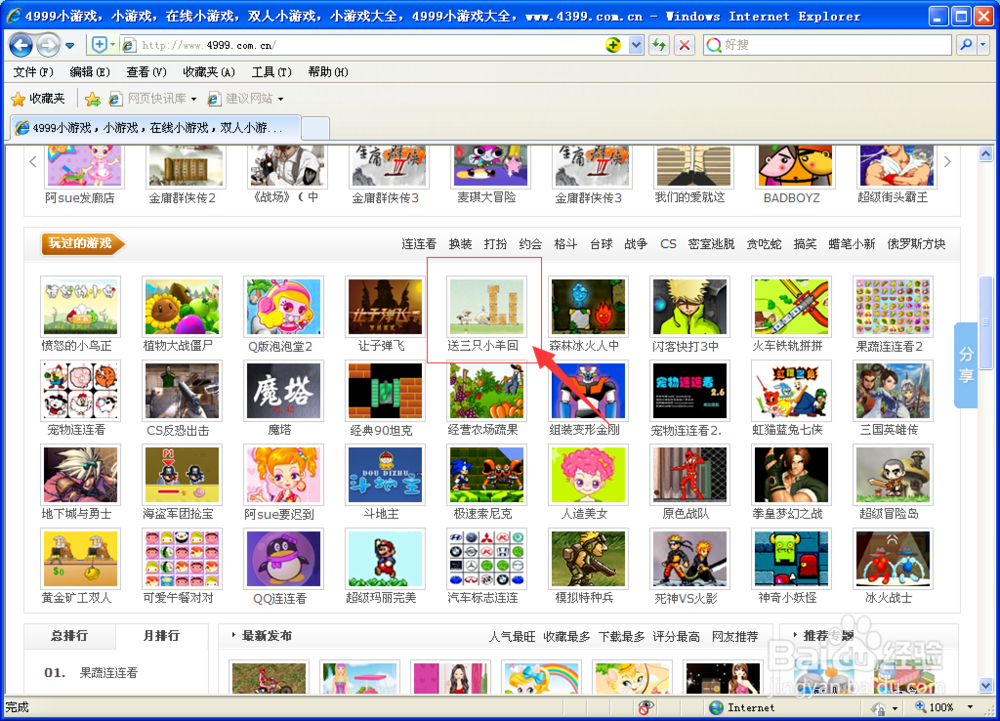The image size is (1000, 721).
Task: Click the 连连看 category link
Action: (419, 244)
